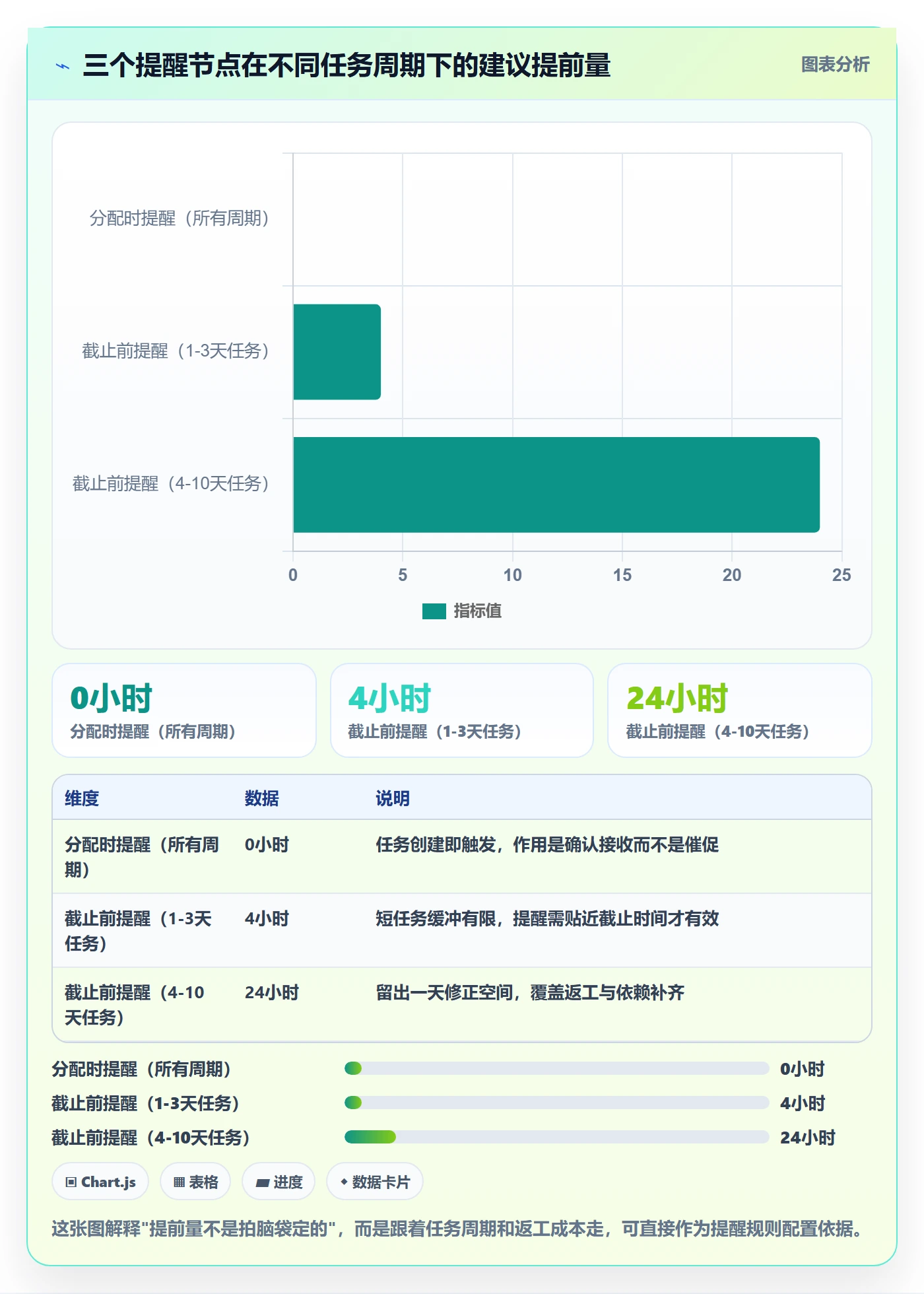
Task: Click chart axis label 分配时提醒（所有周期）
Action: tap(180, 219)
